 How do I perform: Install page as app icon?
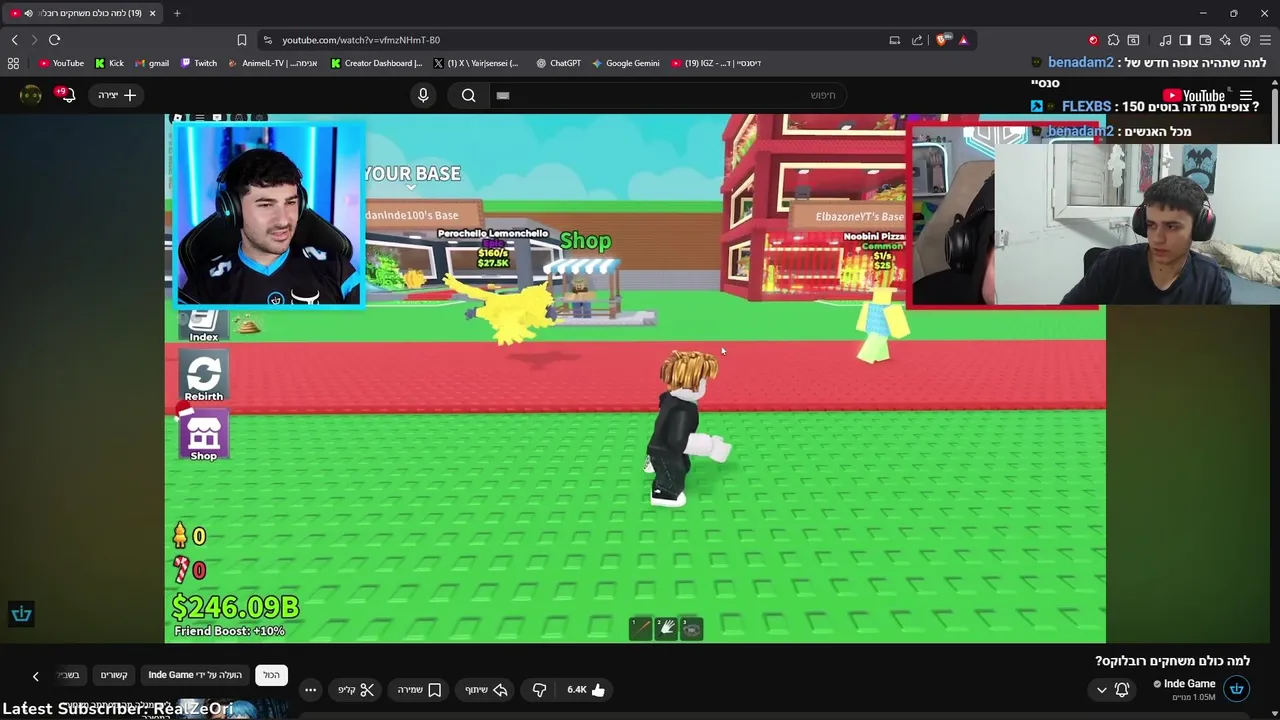[895, 40]
